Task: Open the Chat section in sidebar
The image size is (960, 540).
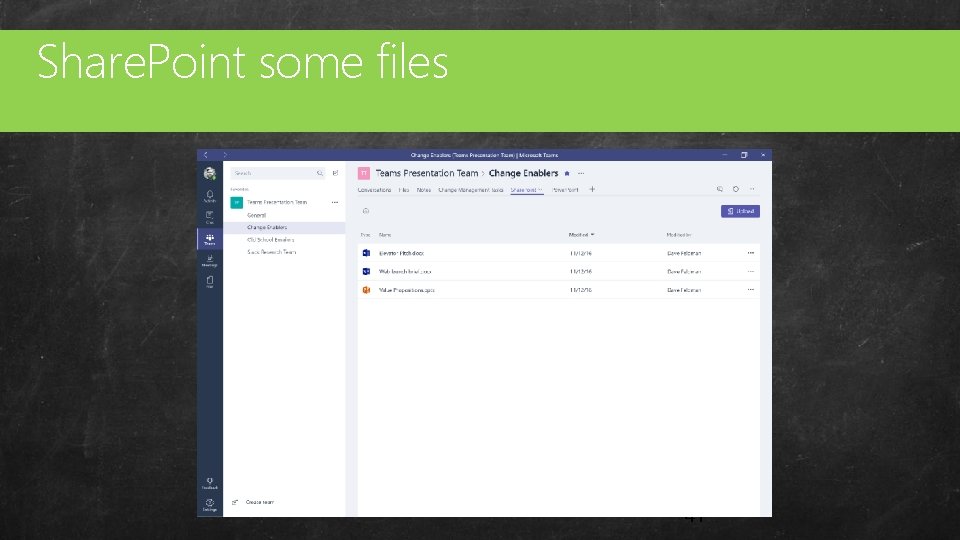Action: click(209, 217)
